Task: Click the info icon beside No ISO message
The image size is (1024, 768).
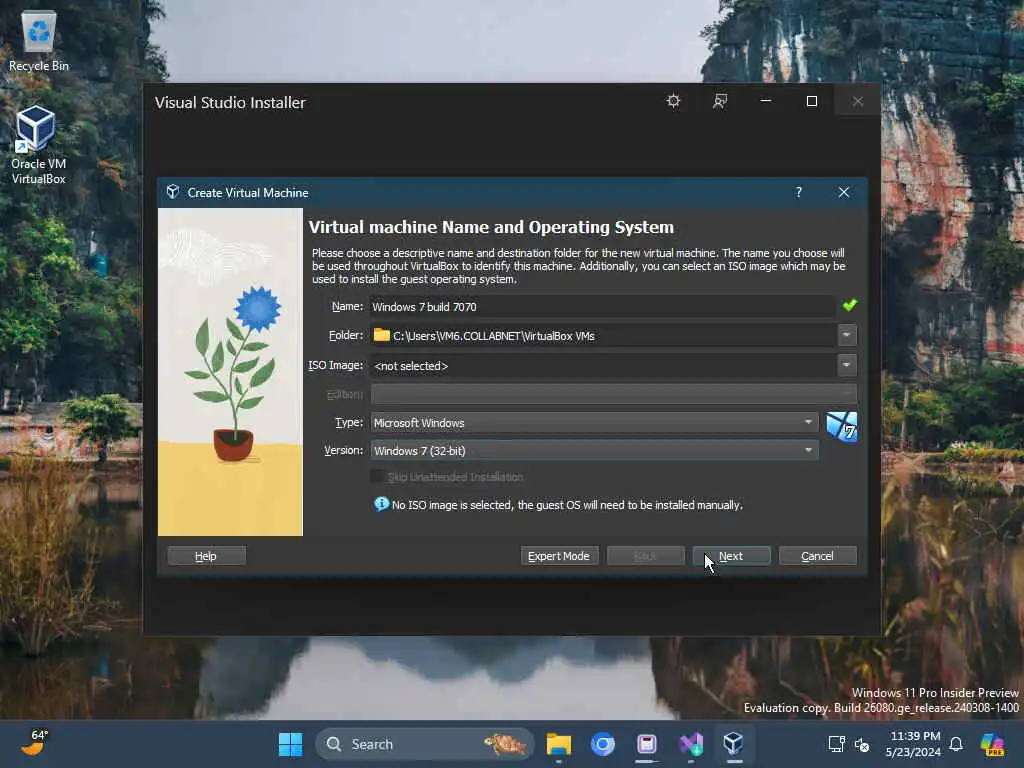Action: [x=381, y=504]
